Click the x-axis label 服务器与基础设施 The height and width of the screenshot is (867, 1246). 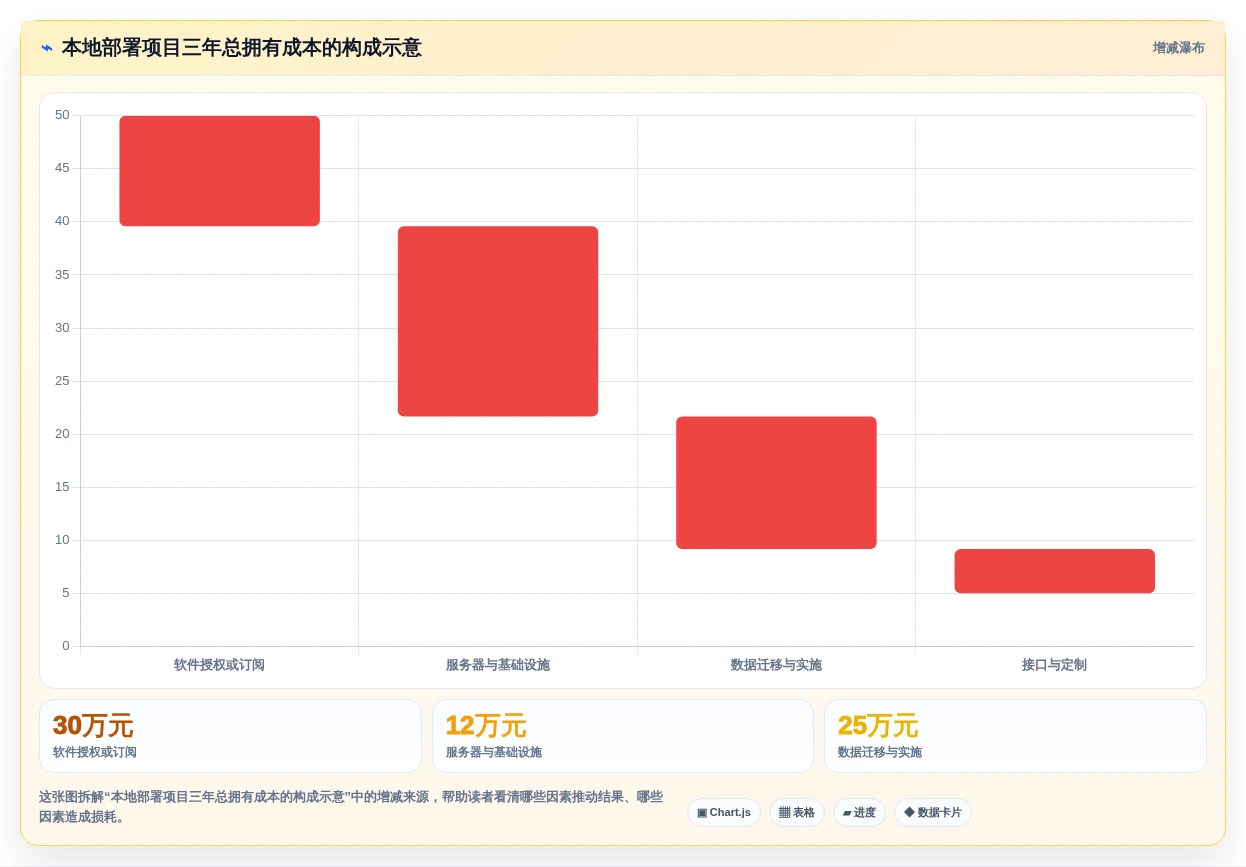(x=498, y=665)
